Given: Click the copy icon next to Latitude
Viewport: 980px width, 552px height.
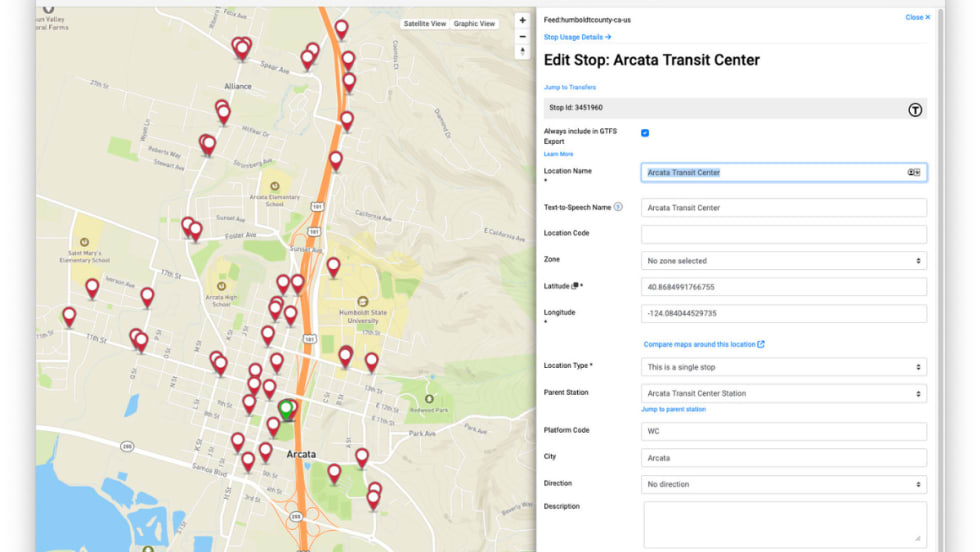Looking at the screenshot, I should pos(575,287).
